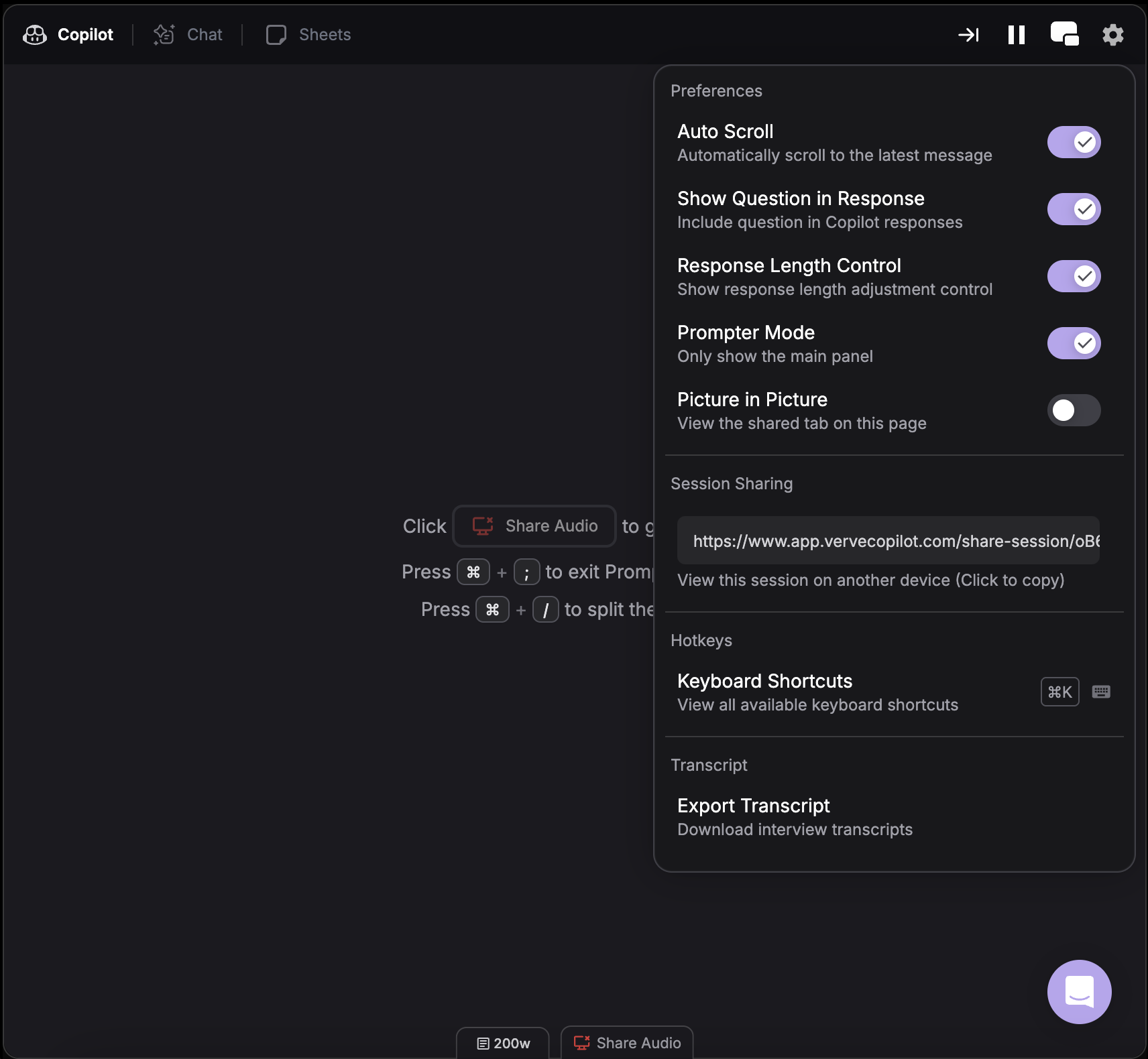
Task: Click the picture-in-picture panel icon in the top bar
Action: pos(1064,34)
